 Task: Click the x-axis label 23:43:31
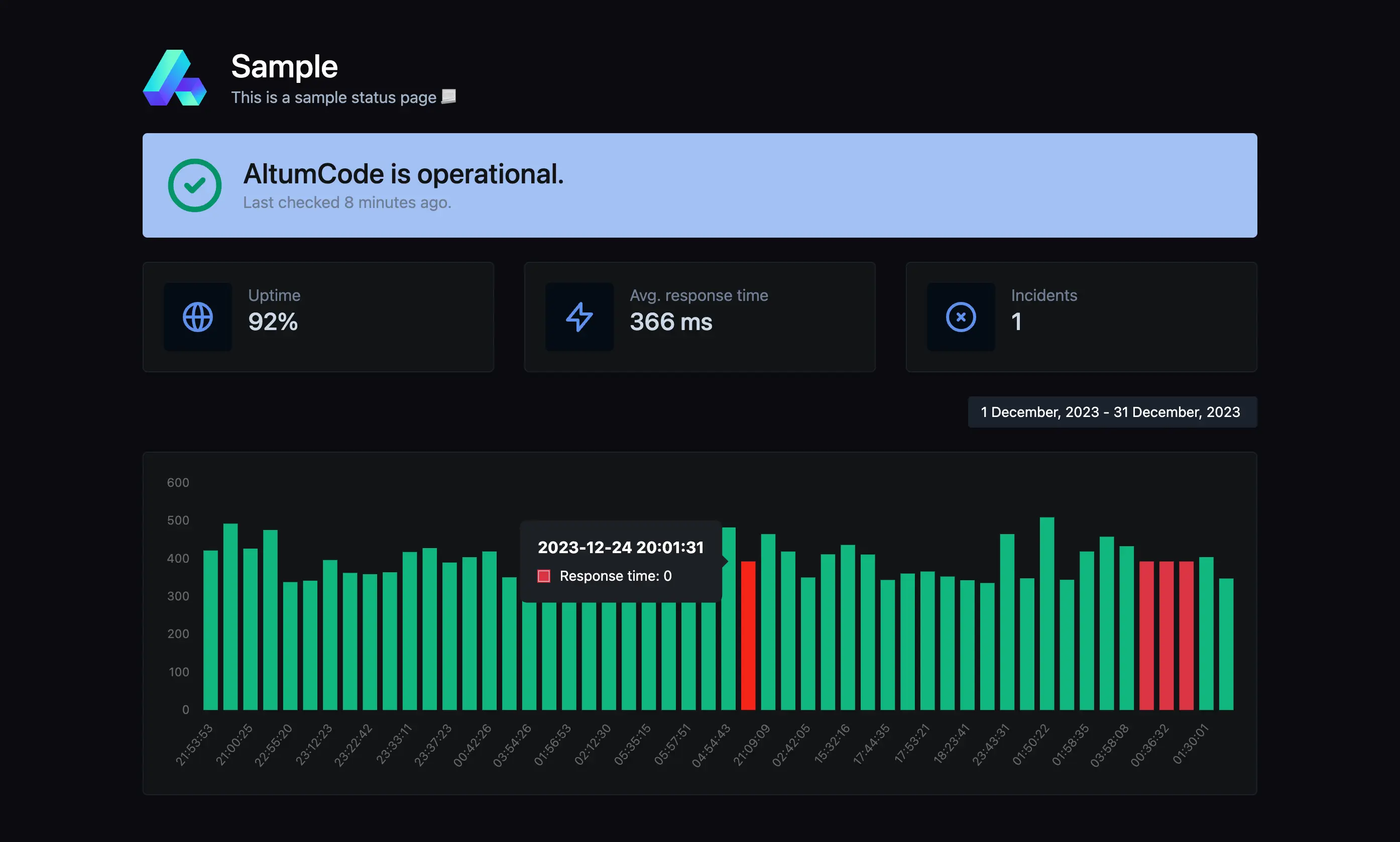(991, 745)
